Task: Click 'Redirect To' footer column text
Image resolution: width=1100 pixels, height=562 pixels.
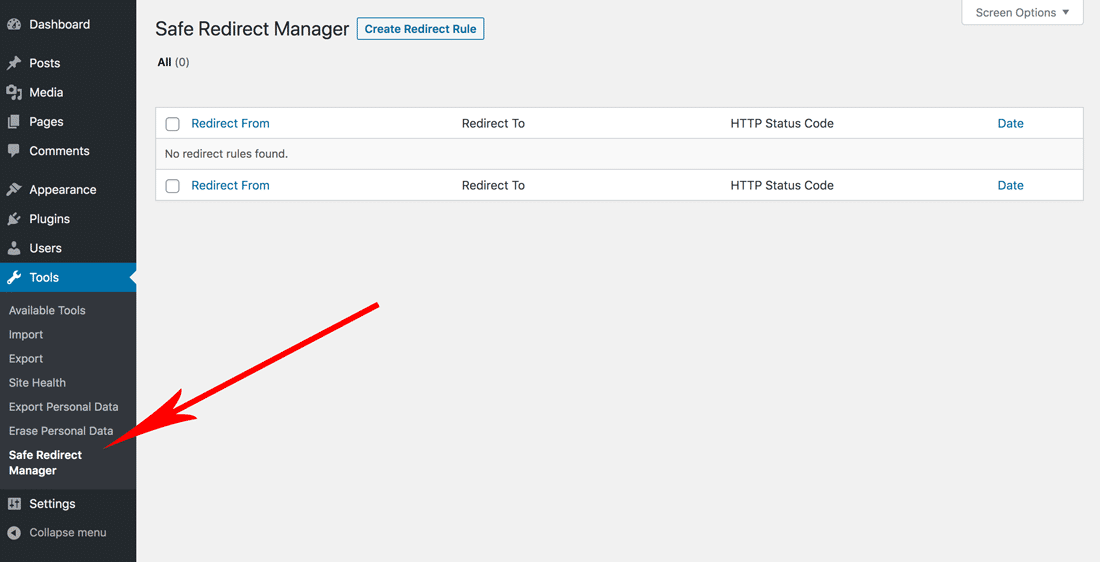Action: (x=493, y=185)
